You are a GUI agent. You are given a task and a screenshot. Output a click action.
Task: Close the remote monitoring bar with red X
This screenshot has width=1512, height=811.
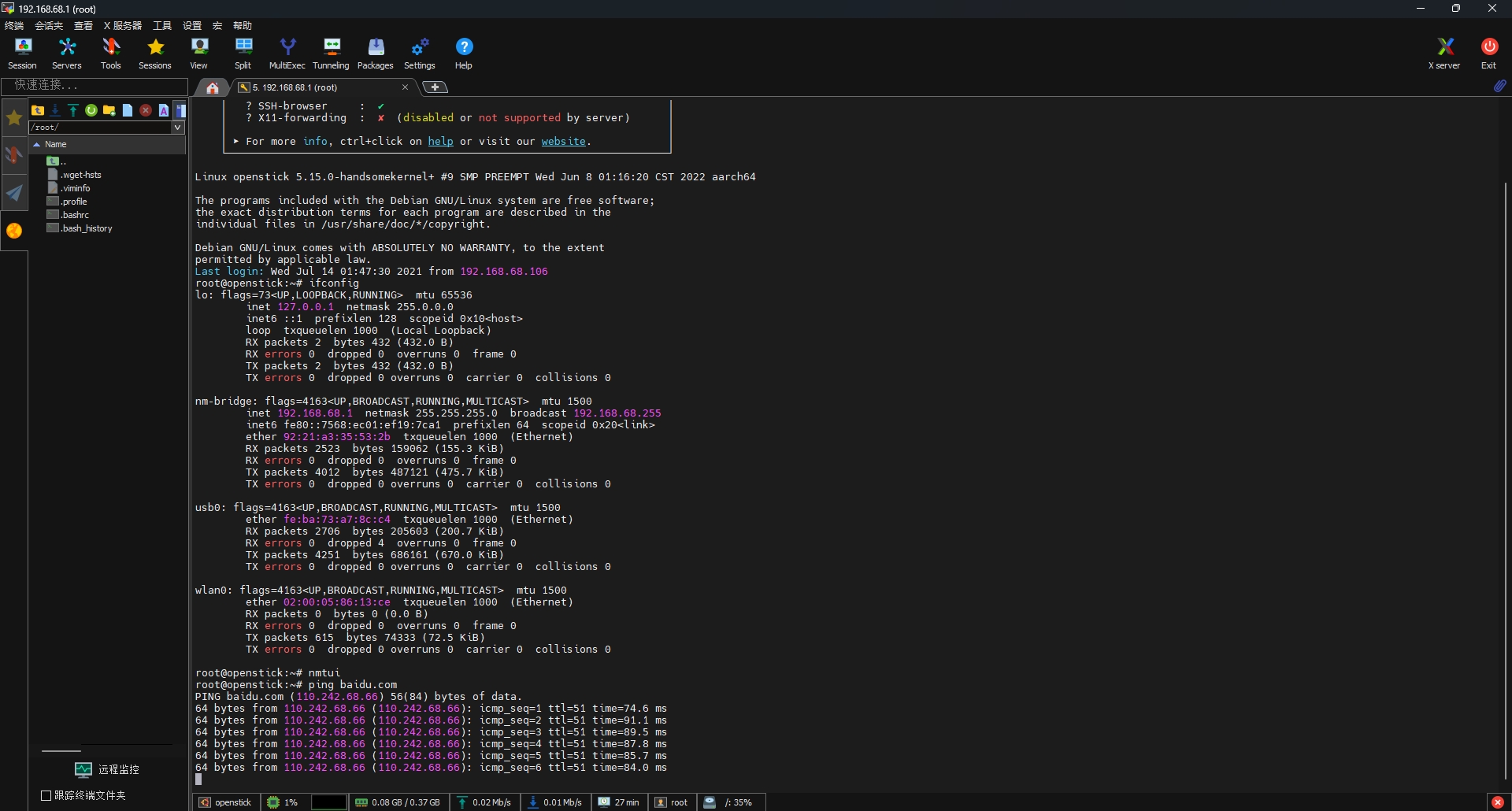pyautogui.click(x=1498, y=802)
